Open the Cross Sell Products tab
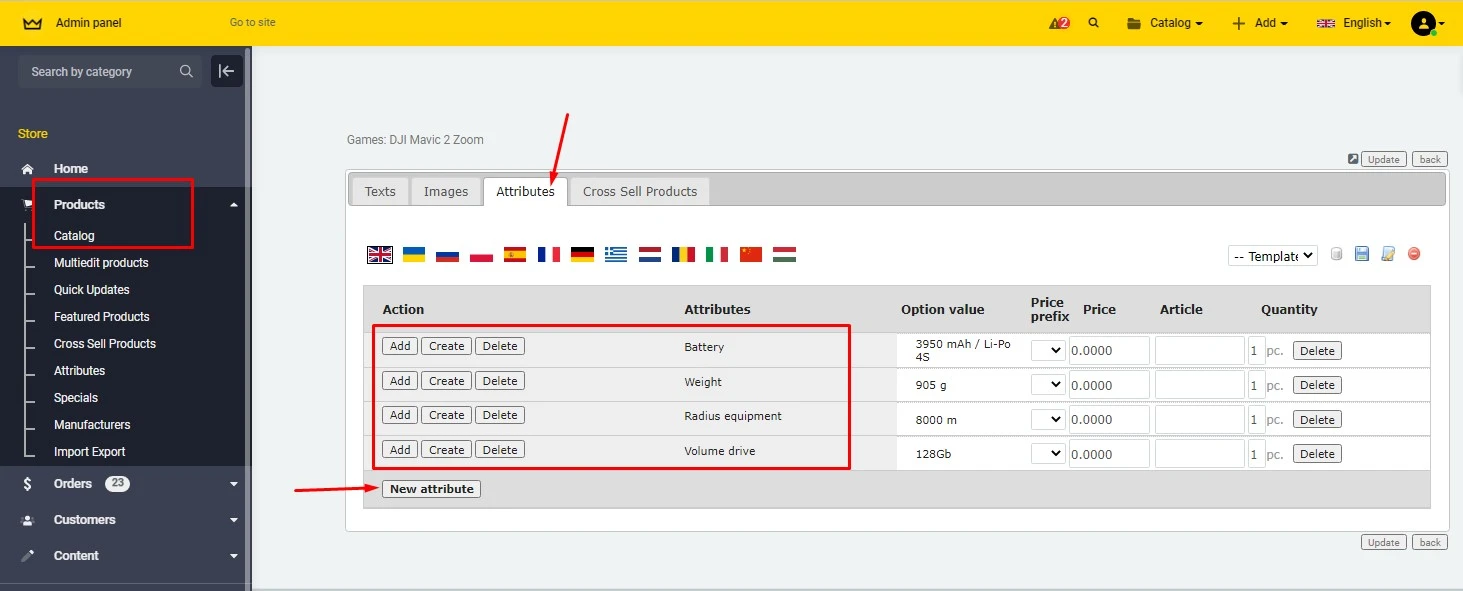This screenshot has height=591, width=1463. tap(639, 191)
